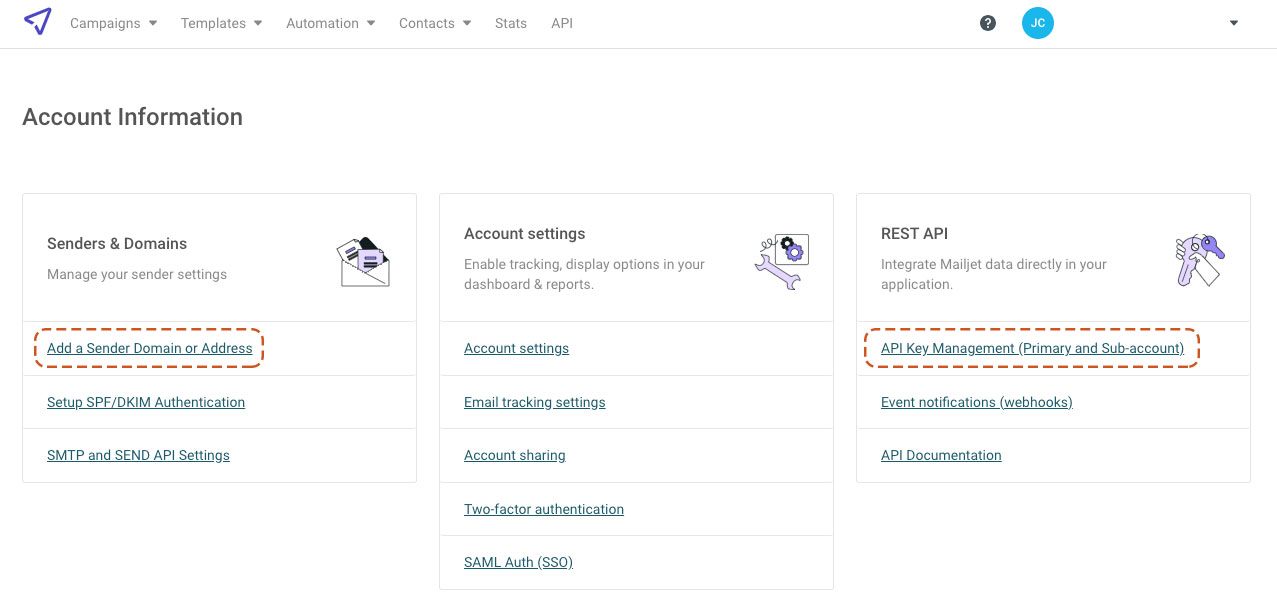Open the Automation menu

(323, 23)
